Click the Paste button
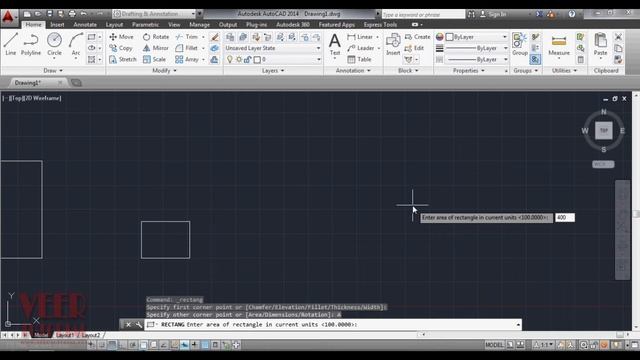This screenshot has height=360, width=640. 600,44
